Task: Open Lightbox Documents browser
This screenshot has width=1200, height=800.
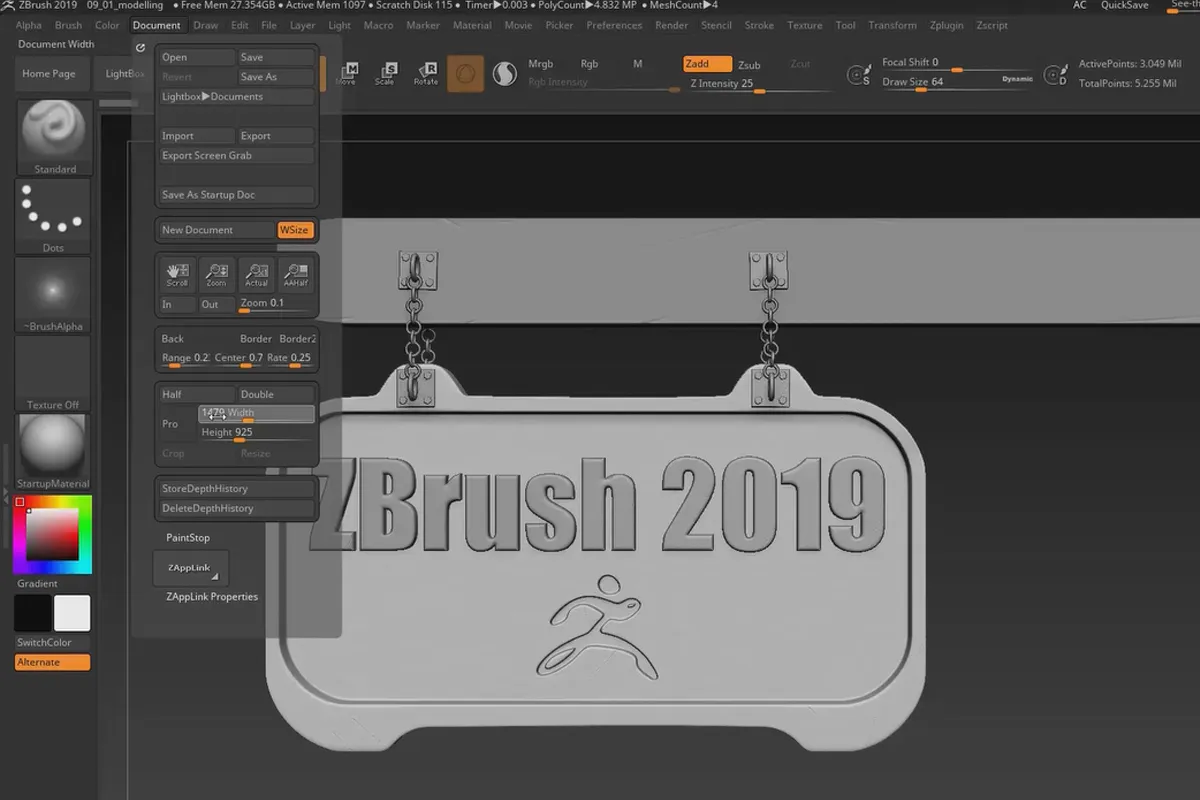Action: point(237,97)
